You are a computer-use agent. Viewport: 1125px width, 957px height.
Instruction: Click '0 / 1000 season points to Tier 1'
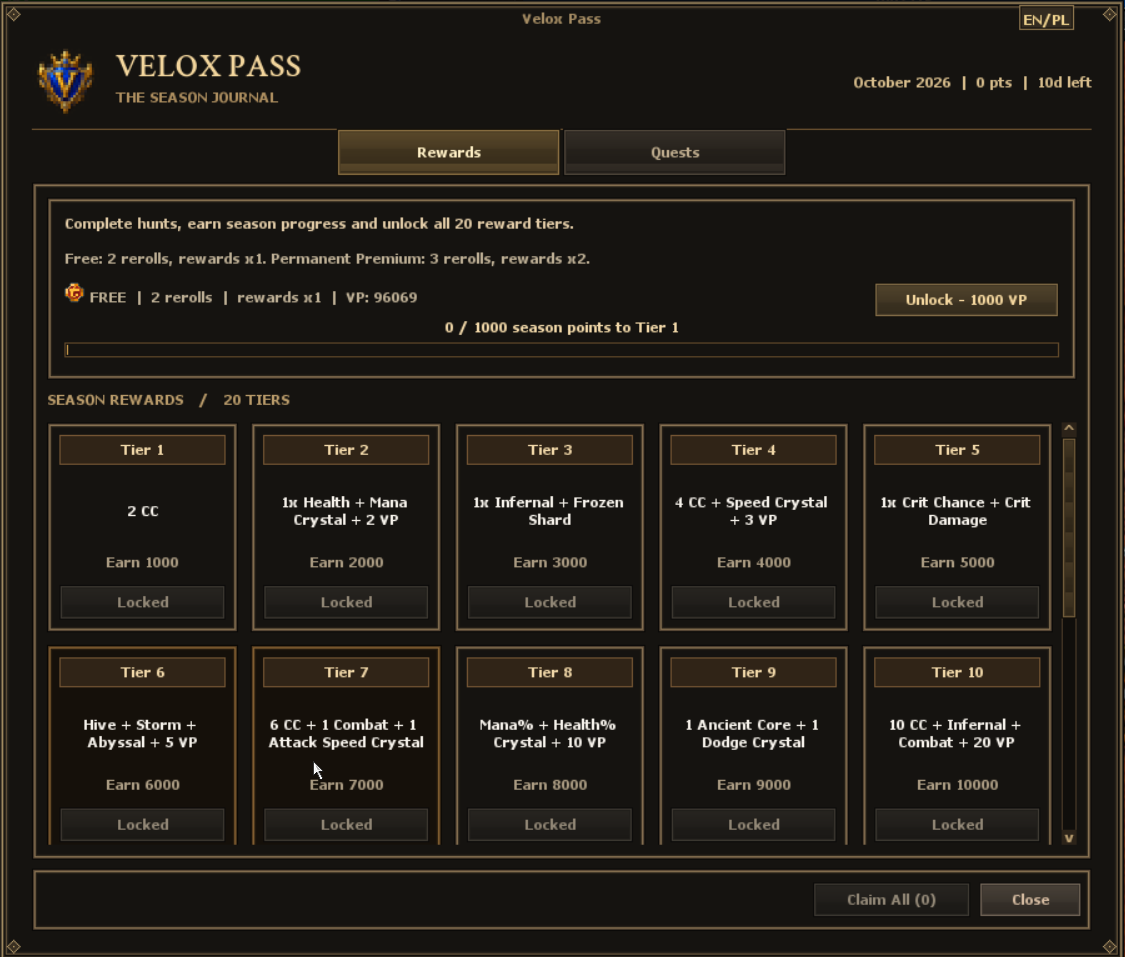click(561, 327)
